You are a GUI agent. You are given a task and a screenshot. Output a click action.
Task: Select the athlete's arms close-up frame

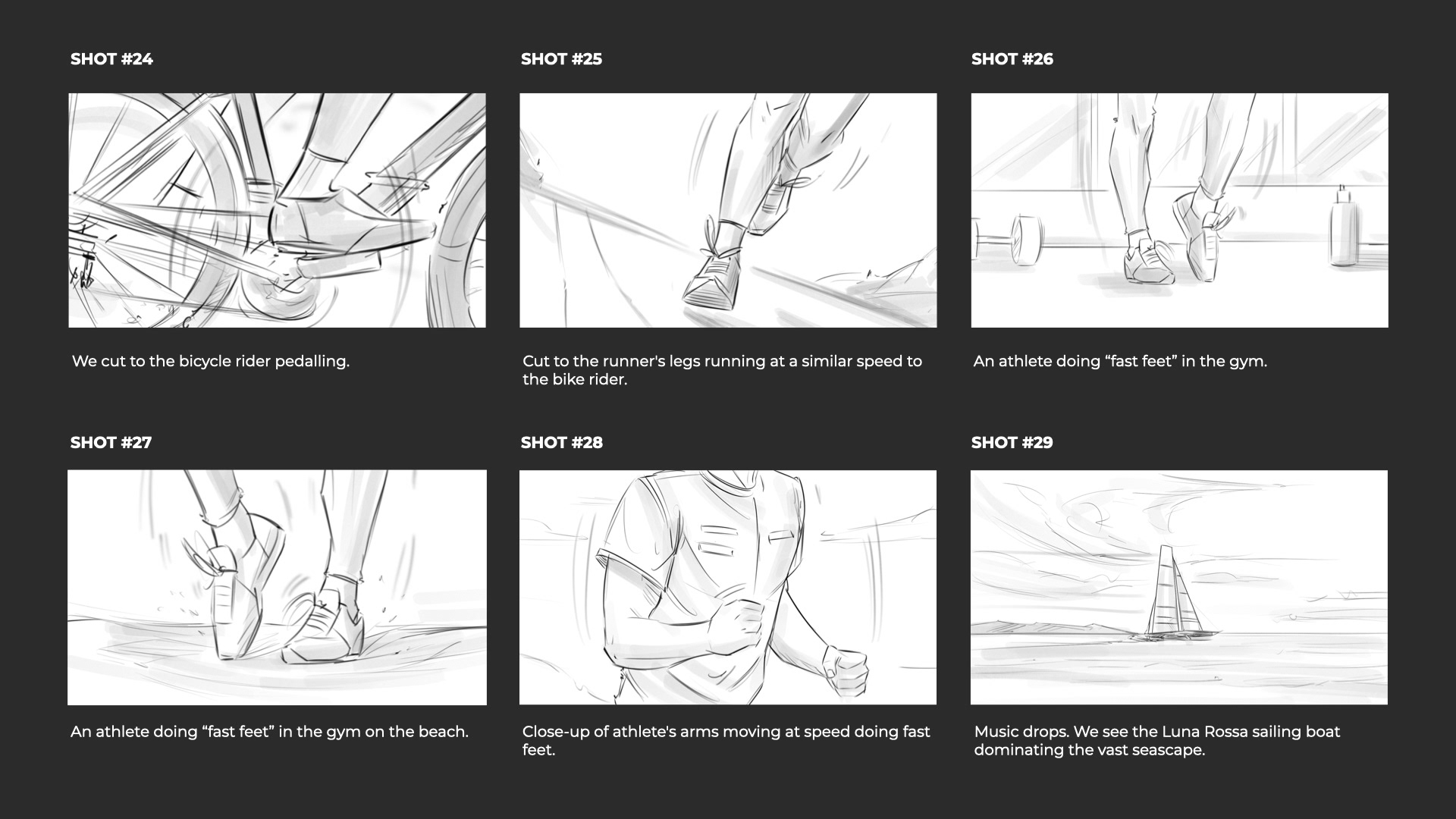pyautogui.click(x=728, y=587)
